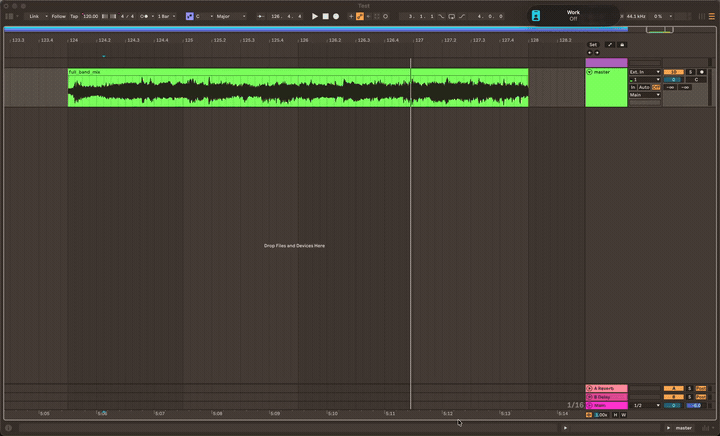Click the Session Record circle icon
Screen dimensions: 720x436
point(386,16)
